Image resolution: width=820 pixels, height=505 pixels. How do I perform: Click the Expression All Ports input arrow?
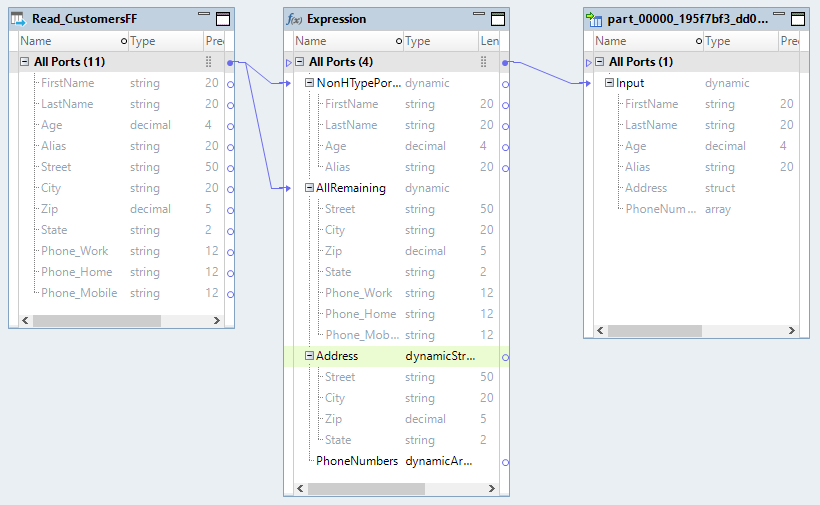click(289, 62)
